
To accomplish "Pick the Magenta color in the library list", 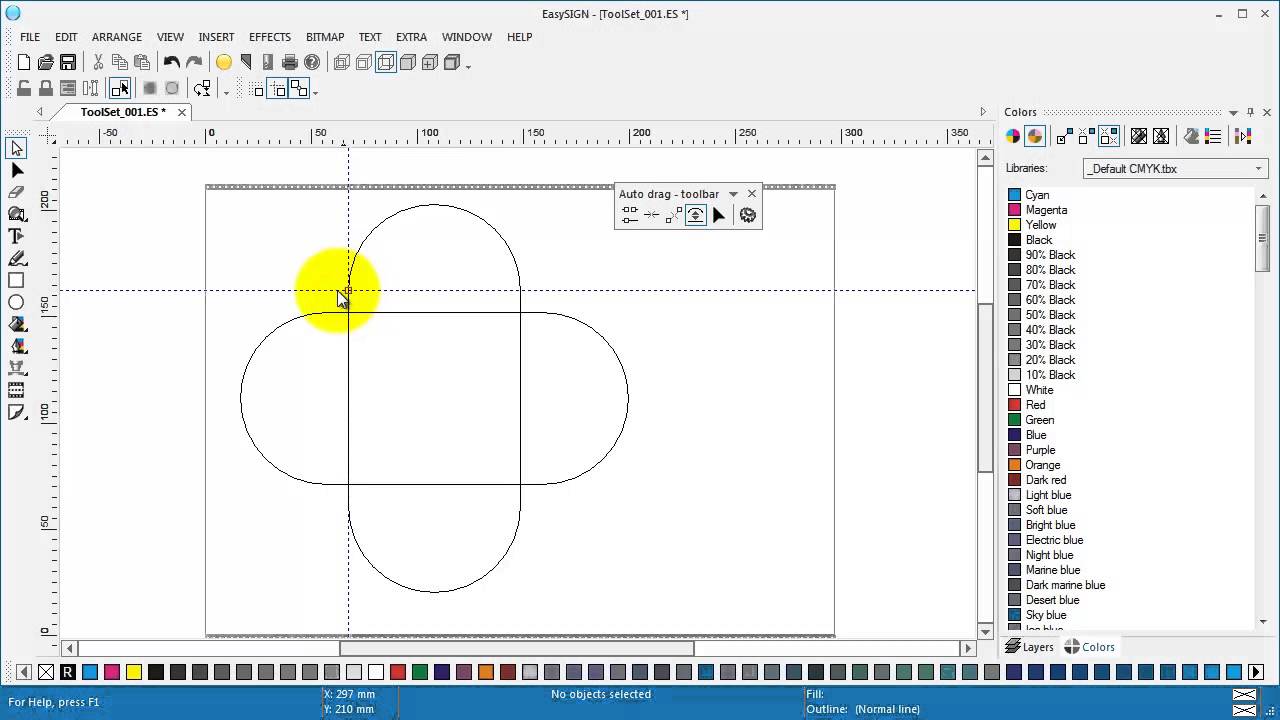I will click(x=1046, y=210).
